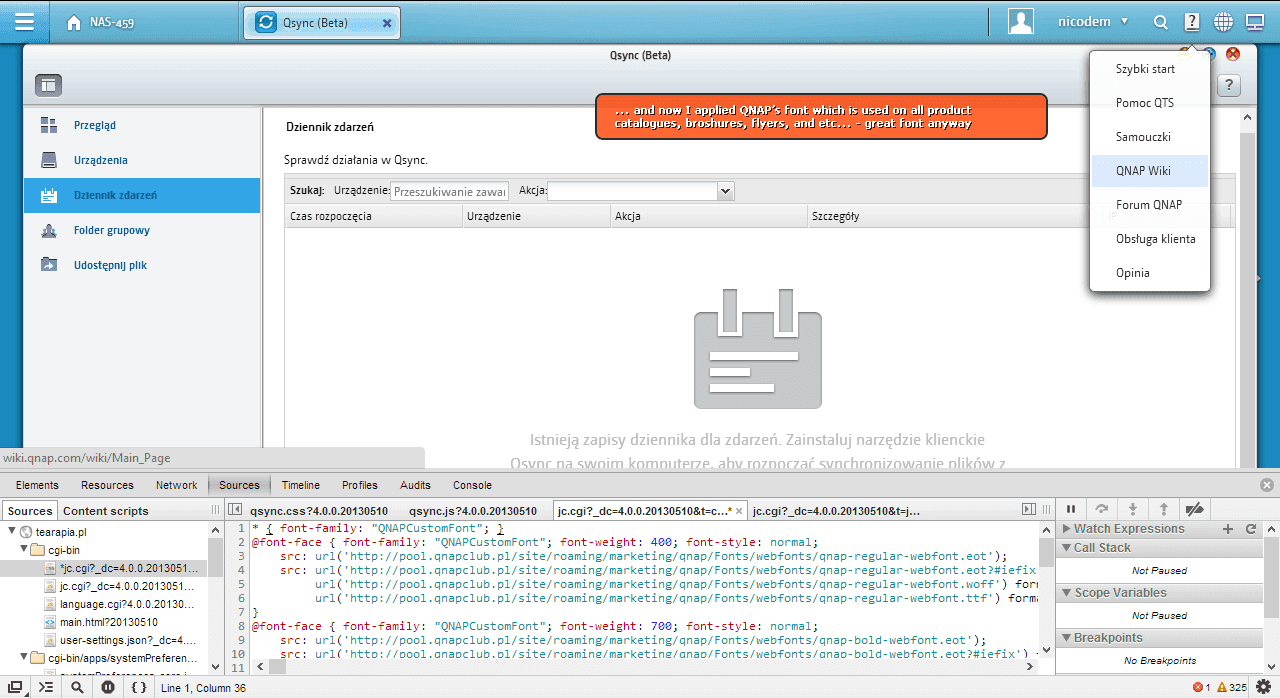Click the step into debugger icon
This screenshot has width=1280, height=698.
(x=1133, y=509)
